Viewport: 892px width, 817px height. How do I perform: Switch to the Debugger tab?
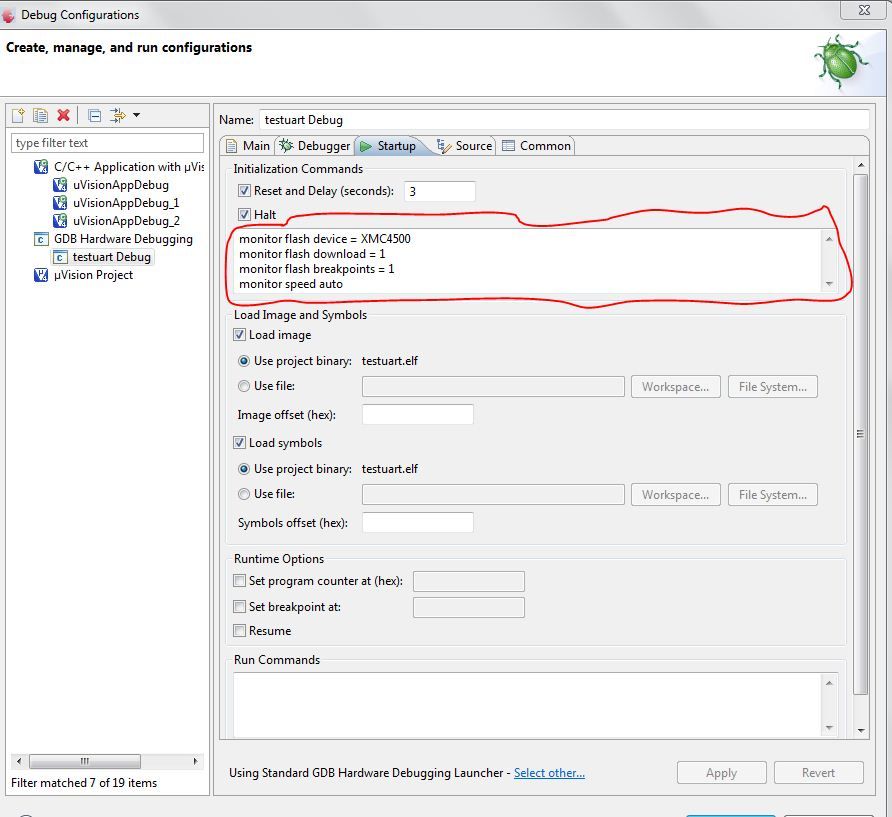(315, 146)
